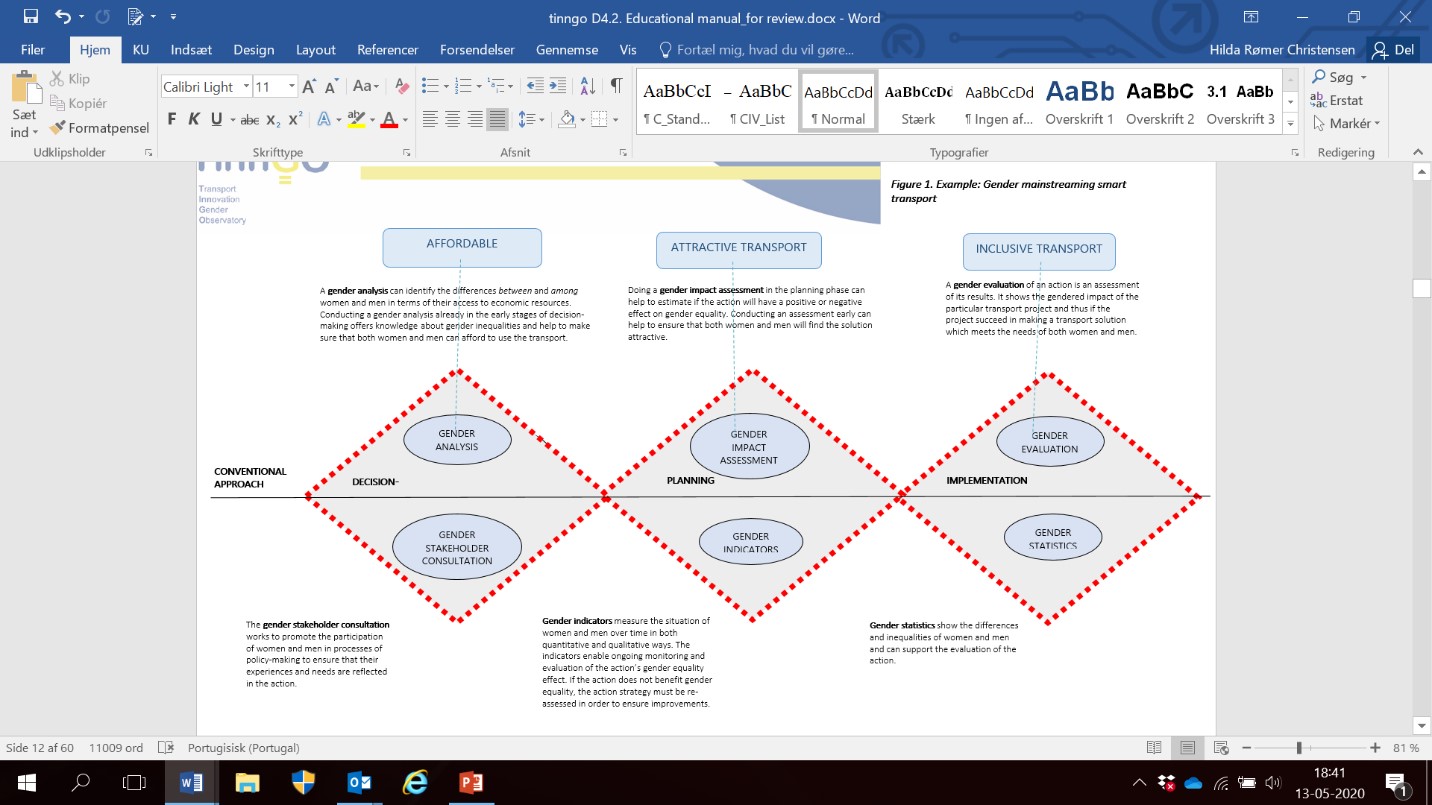Apply superscript formatting

click(x=295, y=120)
